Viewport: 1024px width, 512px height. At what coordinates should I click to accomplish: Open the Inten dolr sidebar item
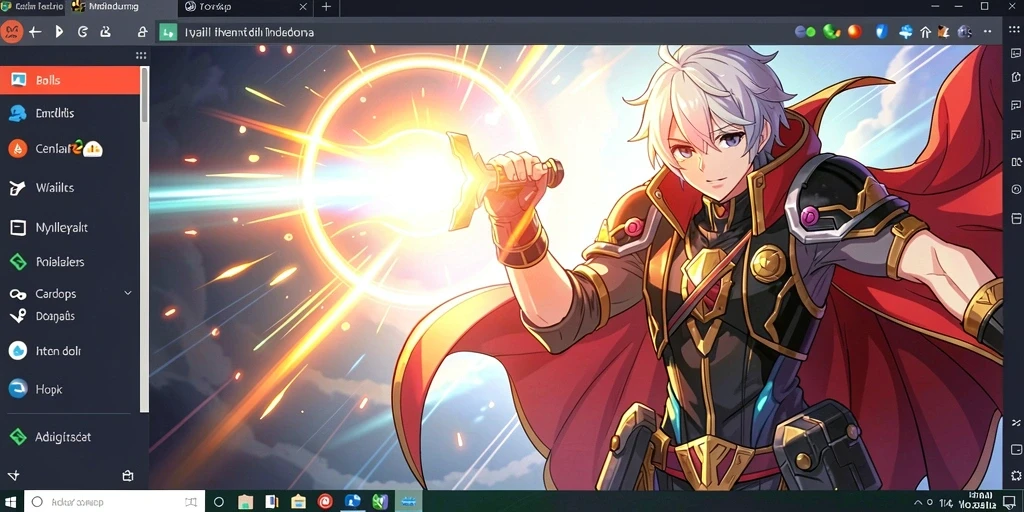point(70,351)
